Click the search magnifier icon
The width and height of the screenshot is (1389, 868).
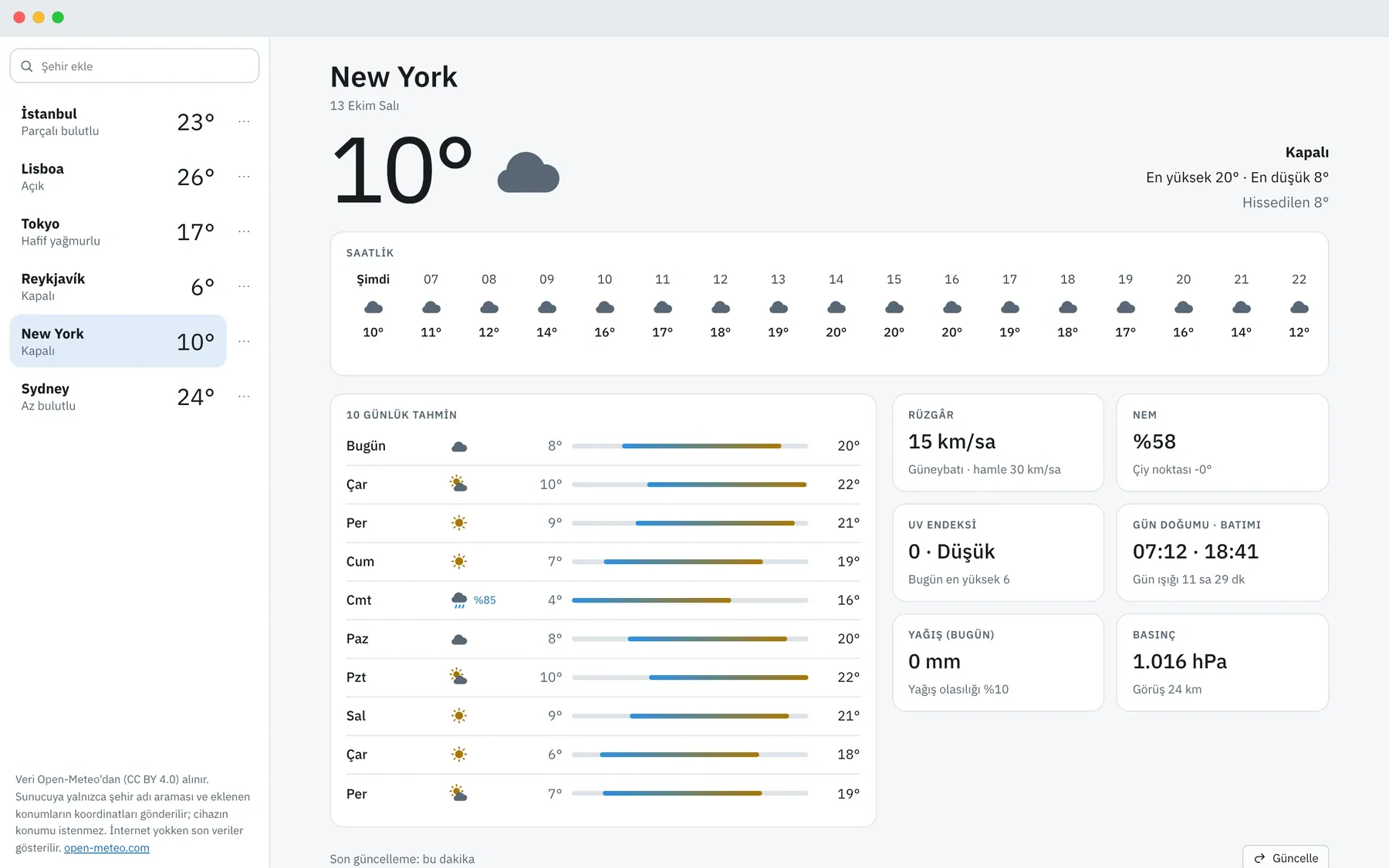[27, 66]
